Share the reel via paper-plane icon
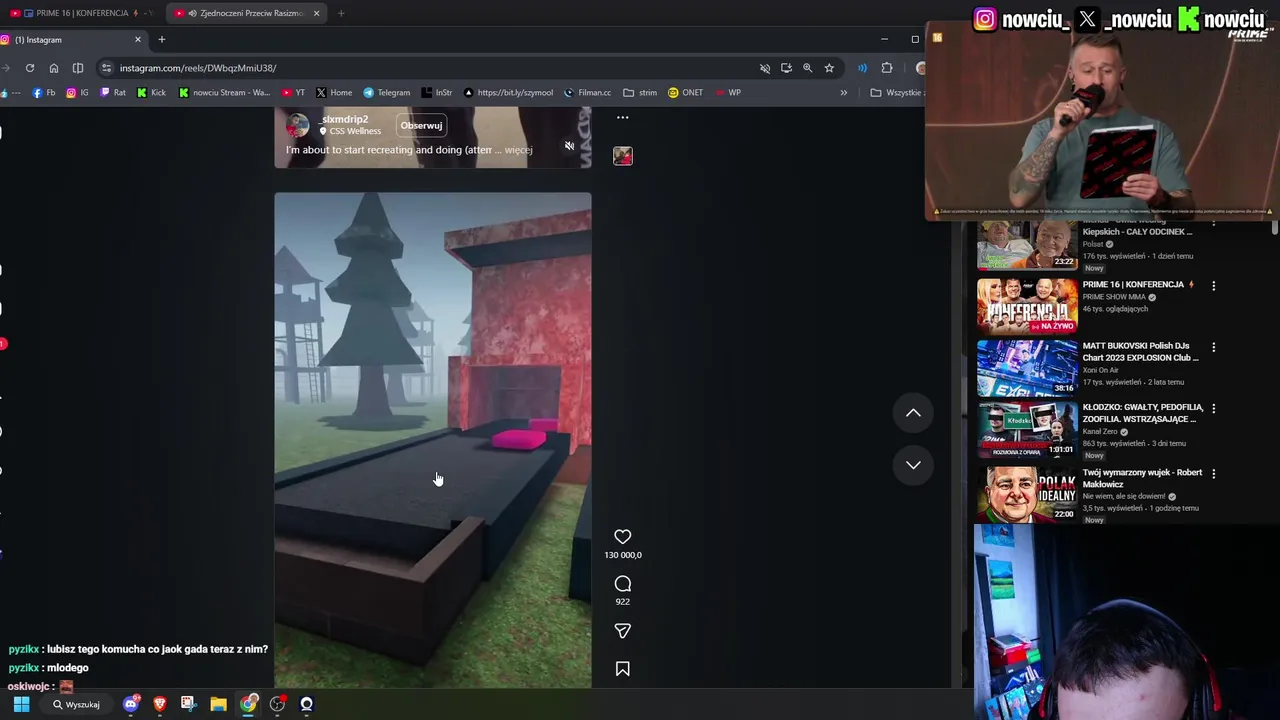1280x720 pixels. [x=622, y=631]
